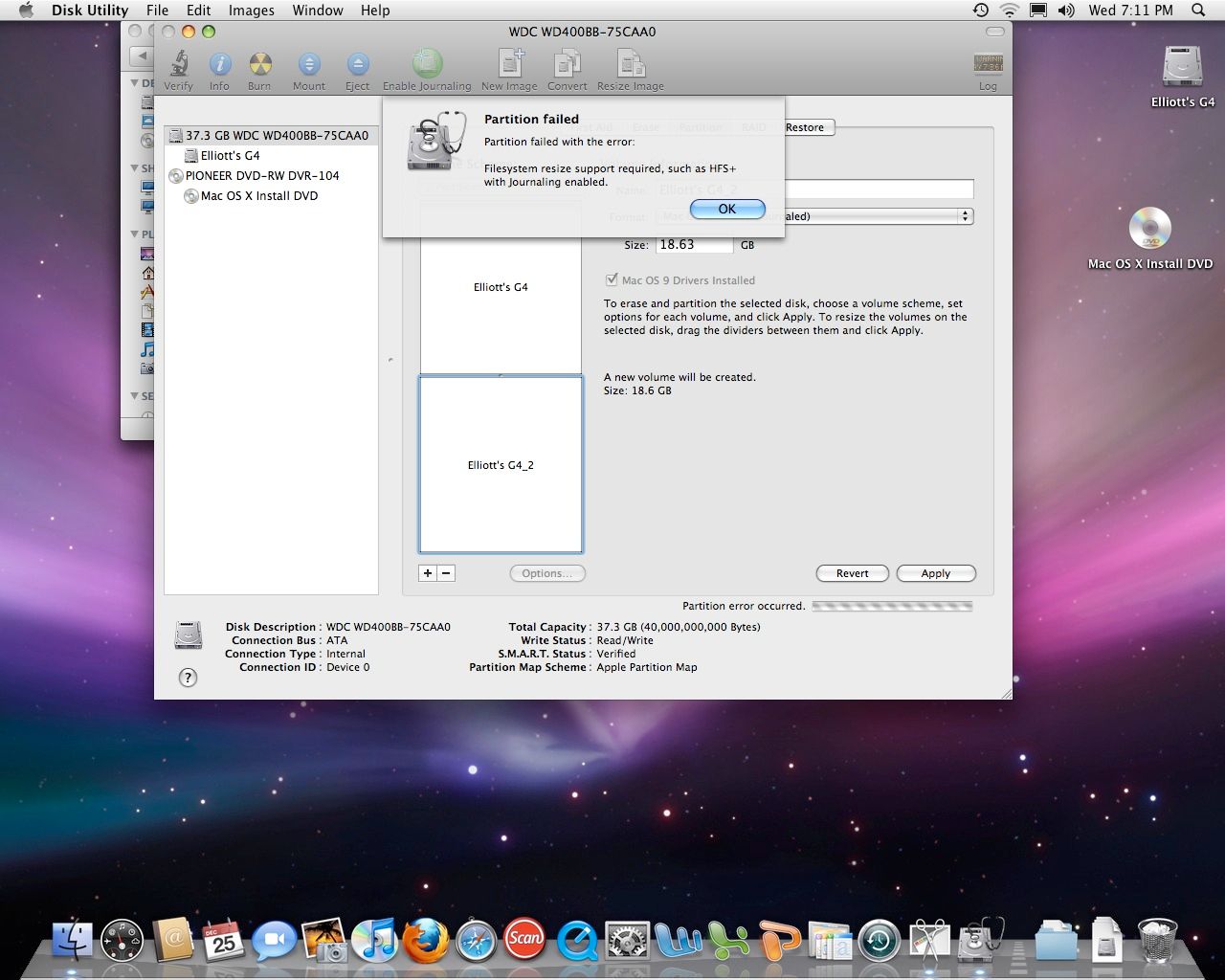Screen dimensions: 1225x980
Task: Click OK in the Partition failed dialog
Action: pyautogui.click(x=727, y=209)
